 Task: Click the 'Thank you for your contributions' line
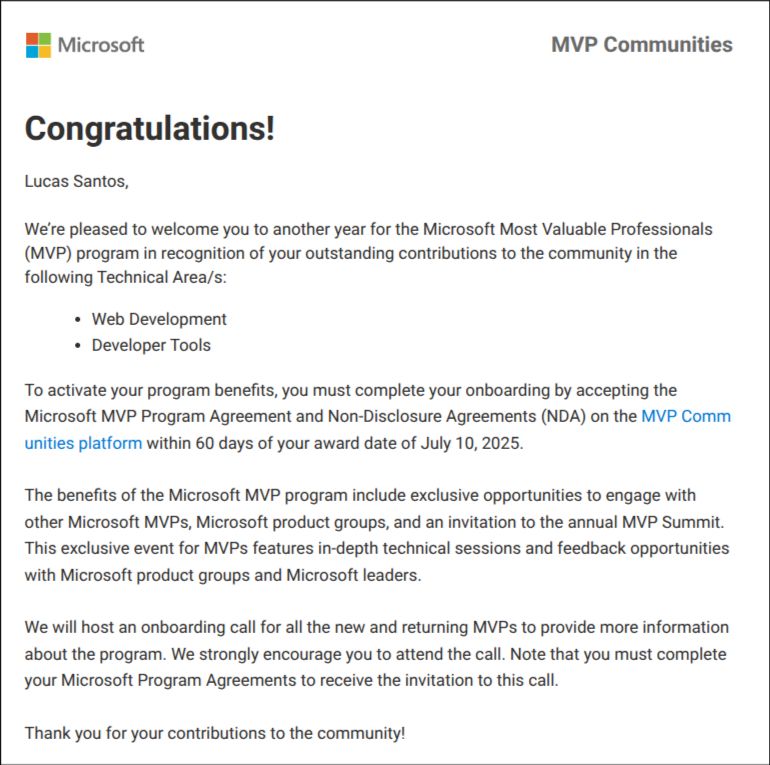pos(215,733)
